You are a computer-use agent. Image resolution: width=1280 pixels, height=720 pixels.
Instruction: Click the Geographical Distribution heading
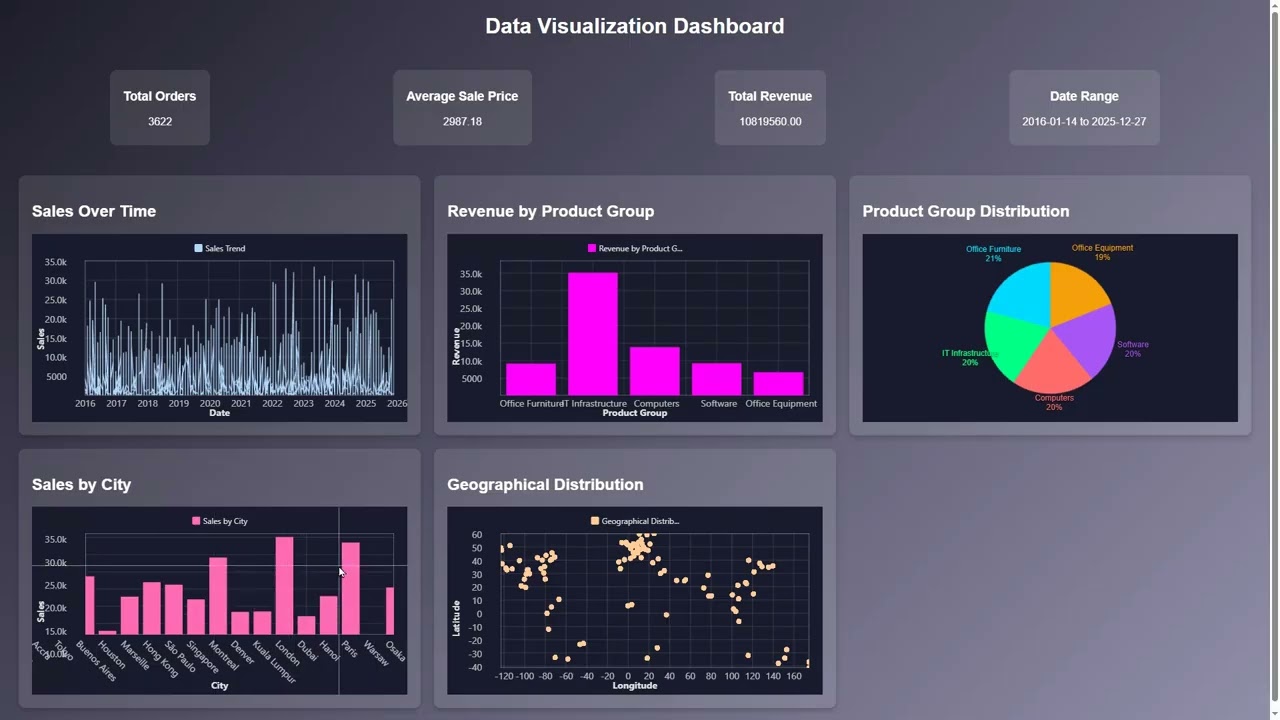545,484
